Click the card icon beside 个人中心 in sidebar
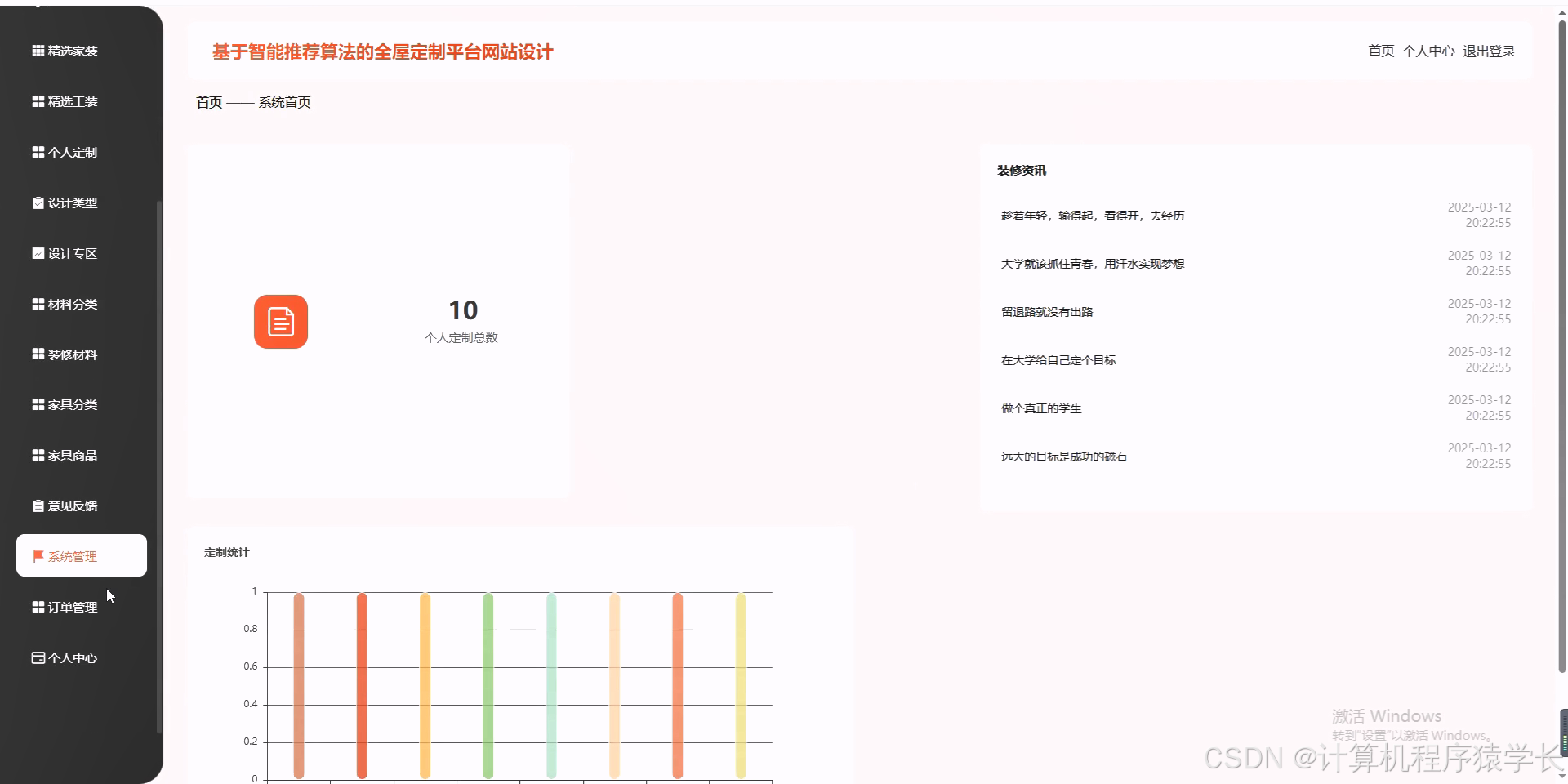This screenshot has width=1568, height=784. [x=38, y=657]
